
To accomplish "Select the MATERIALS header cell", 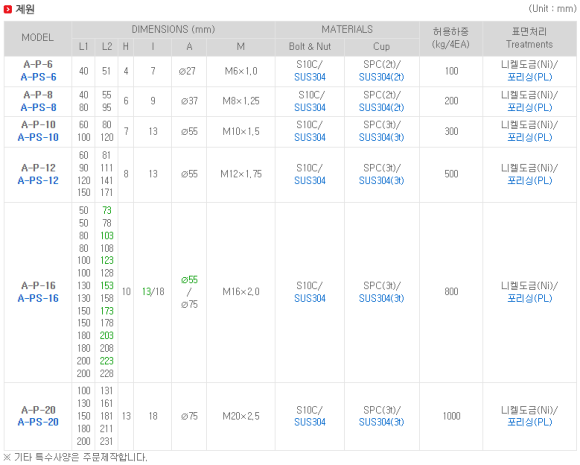I will tap(347, 29).
